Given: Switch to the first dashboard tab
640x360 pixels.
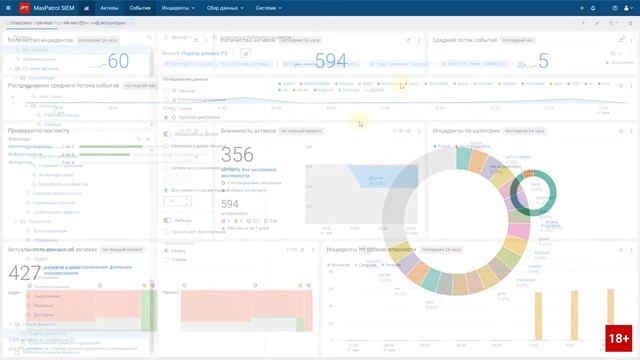Looking at the screenshot, I should coord(31,23).
